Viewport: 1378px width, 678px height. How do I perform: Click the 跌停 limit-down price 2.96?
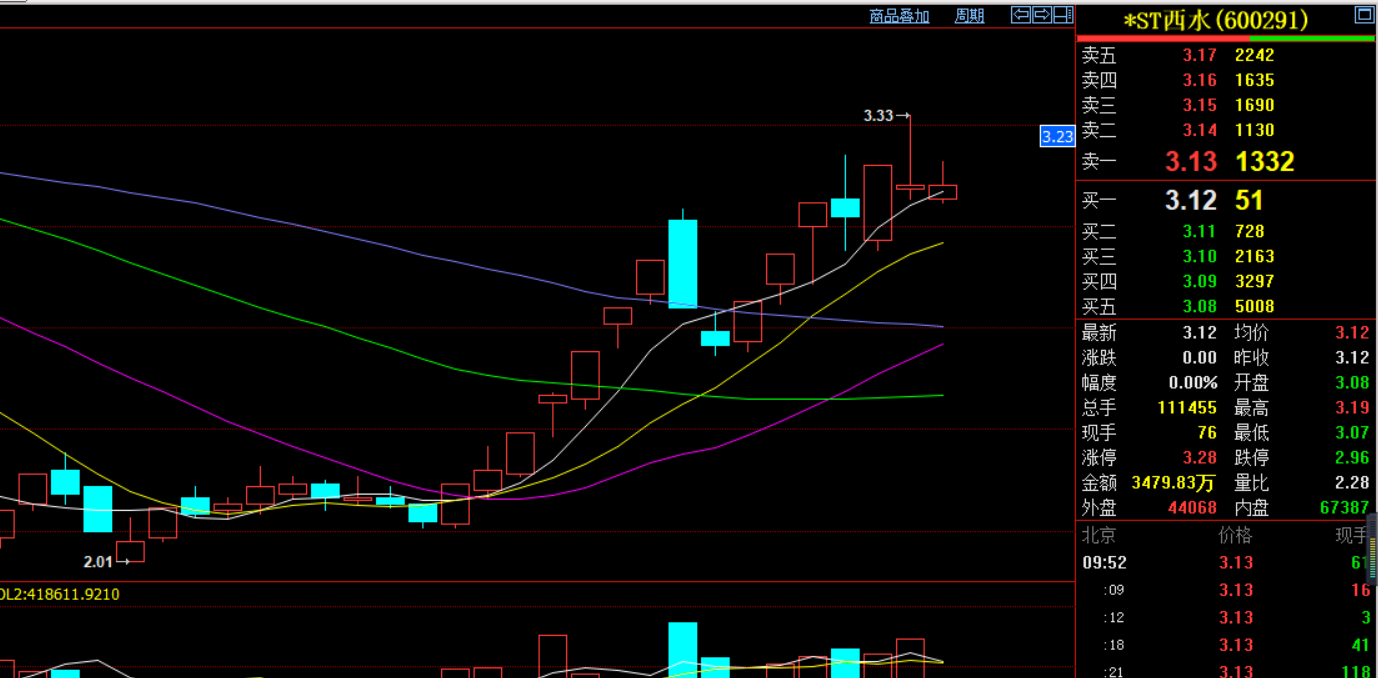pos(1352,458)
